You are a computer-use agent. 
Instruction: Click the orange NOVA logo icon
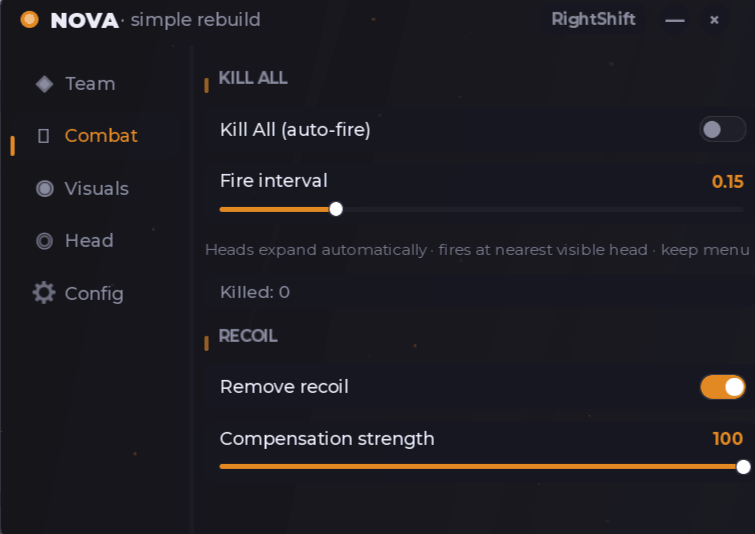point(29,20)
